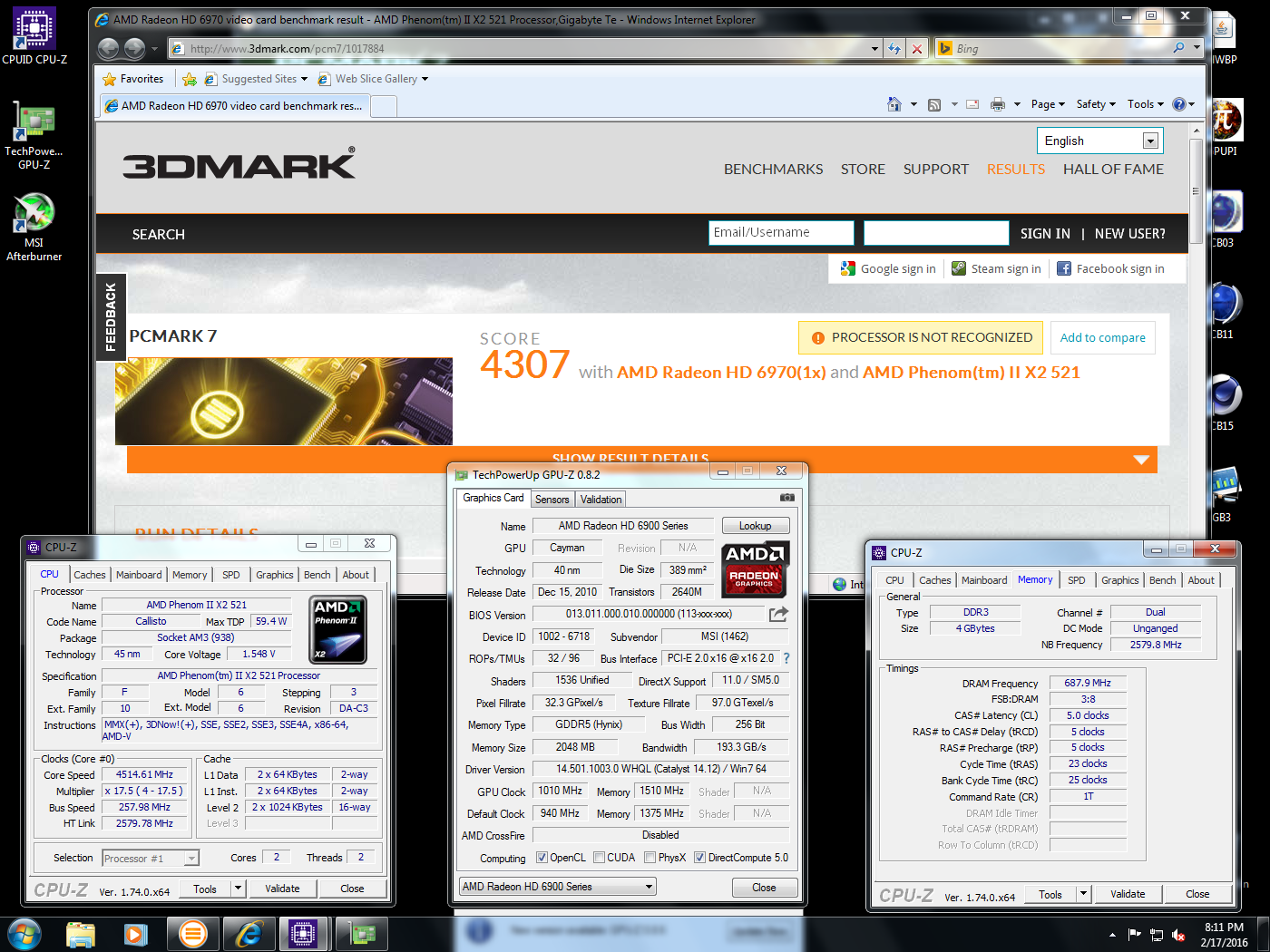Click Internet Explorer taskbar icon
1270x952 pixels.
tap(248, 934)
